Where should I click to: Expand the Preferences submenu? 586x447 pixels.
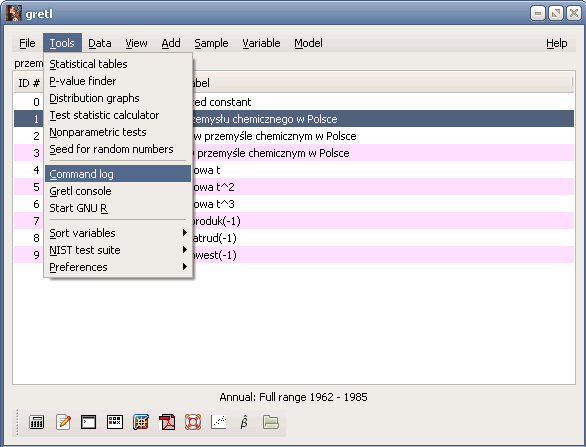118,267
